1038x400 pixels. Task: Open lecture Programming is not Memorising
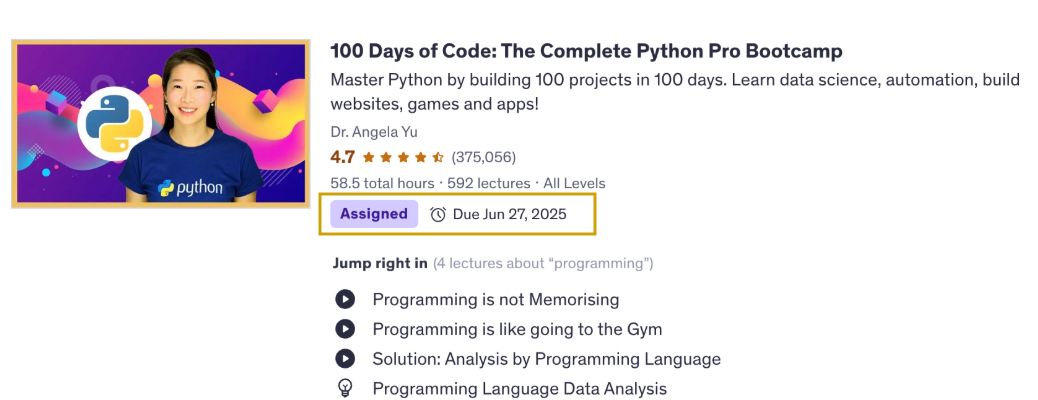click(496, 299)
